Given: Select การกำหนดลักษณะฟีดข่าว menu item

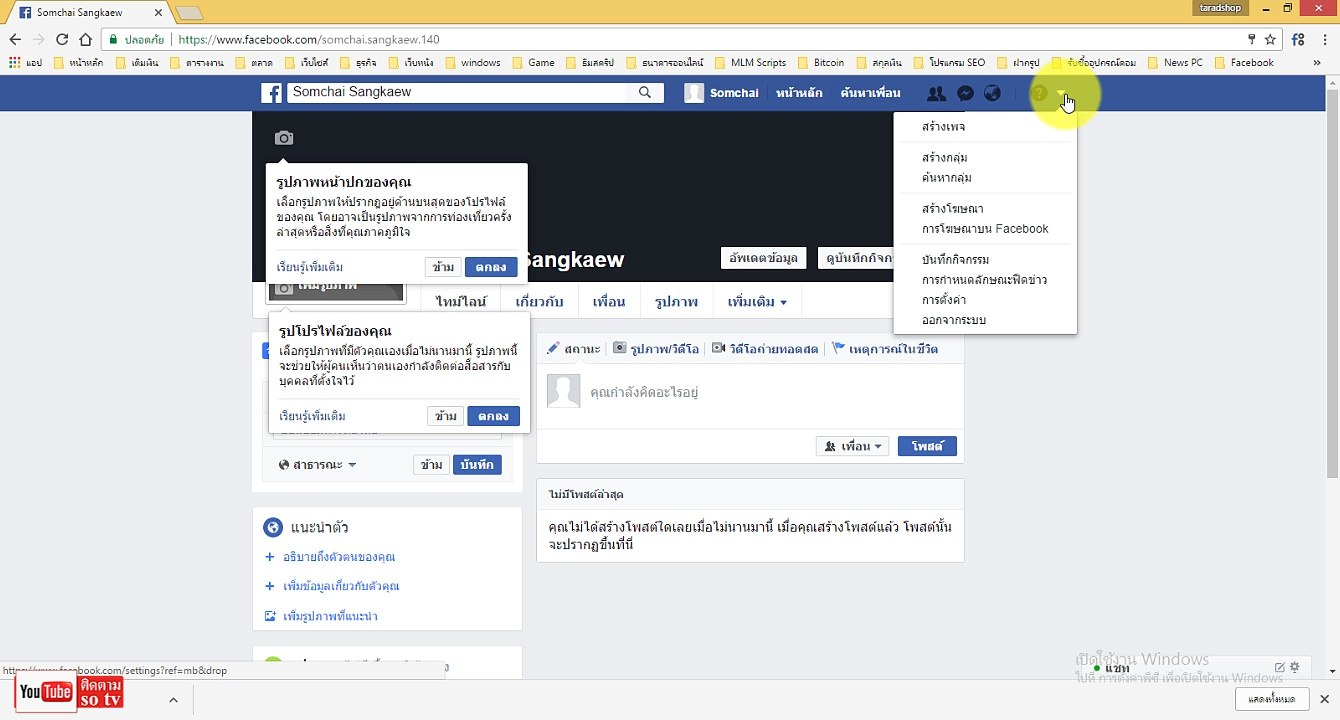Looking at the screenshot, I should (x=984, y=280).
